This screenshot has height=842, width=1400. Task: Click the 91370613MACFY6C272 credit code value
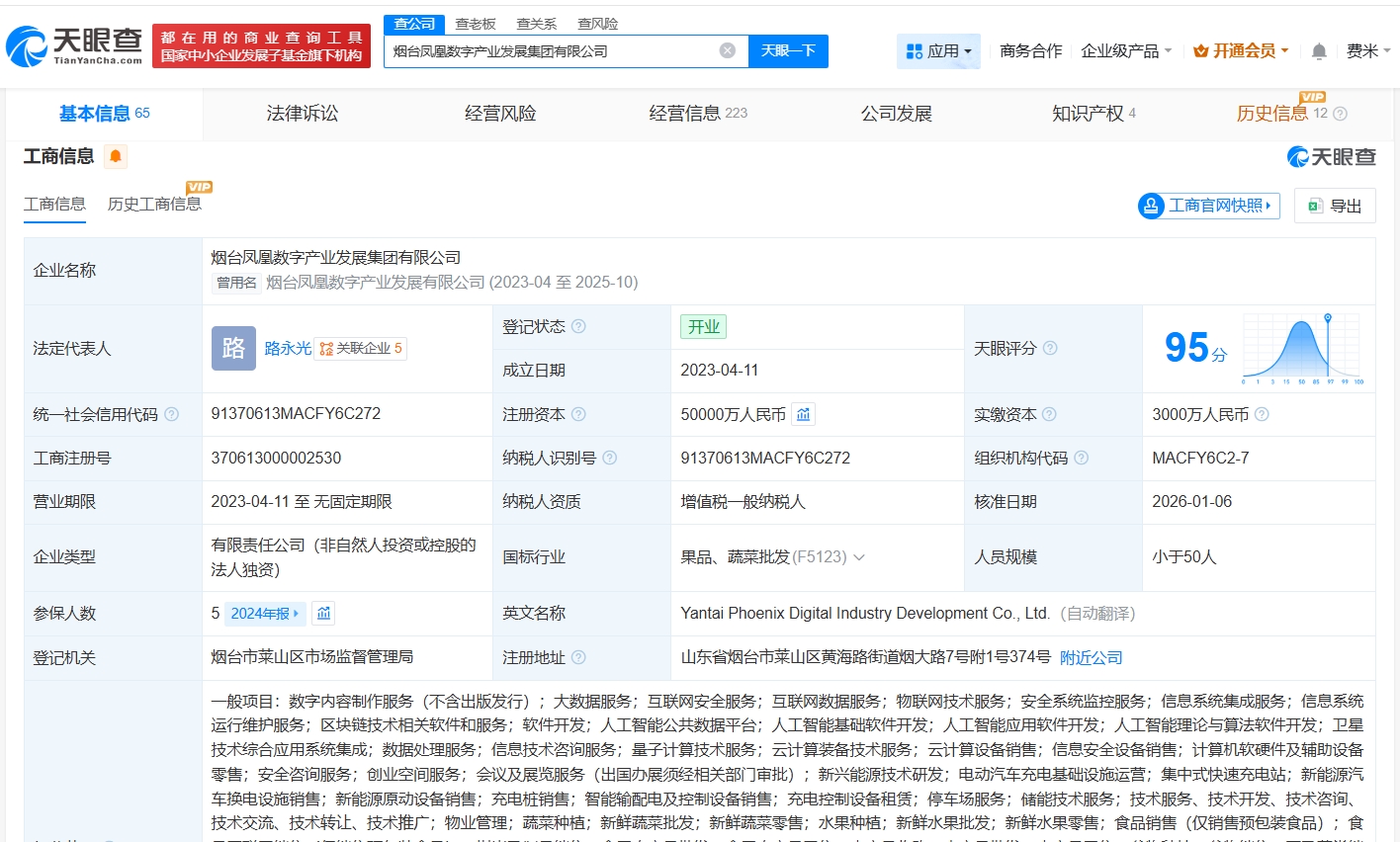(296, 414)
